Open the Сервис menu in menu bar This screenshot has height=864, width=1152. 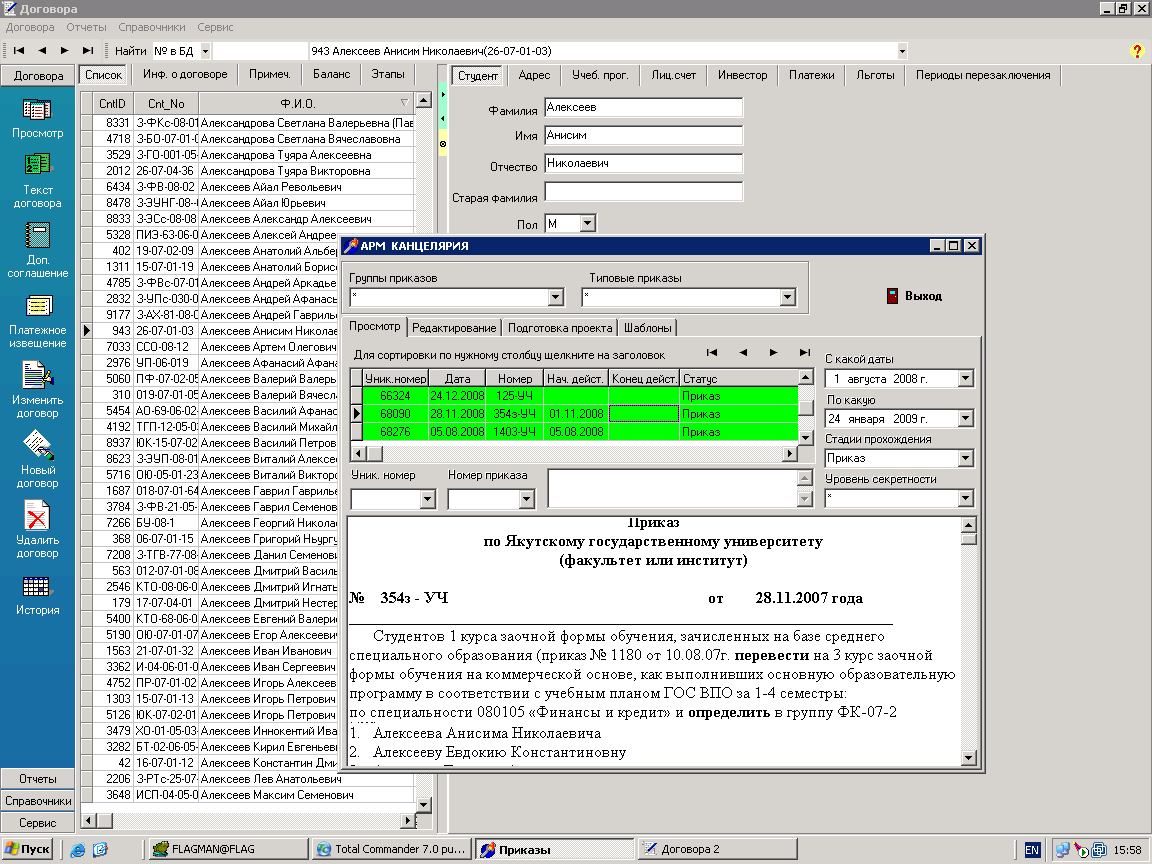tap(215, 27)
